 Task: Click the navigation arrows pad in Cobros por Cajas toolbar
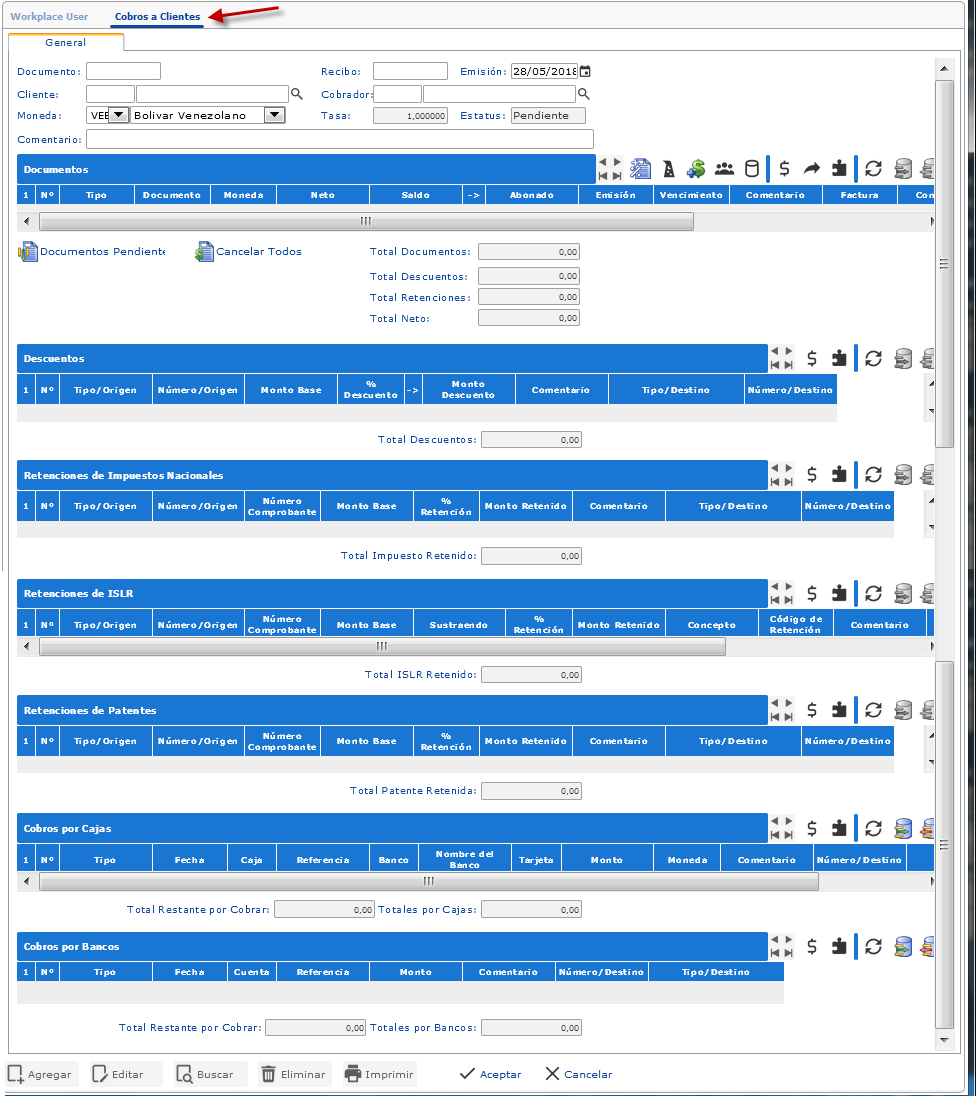782,828
